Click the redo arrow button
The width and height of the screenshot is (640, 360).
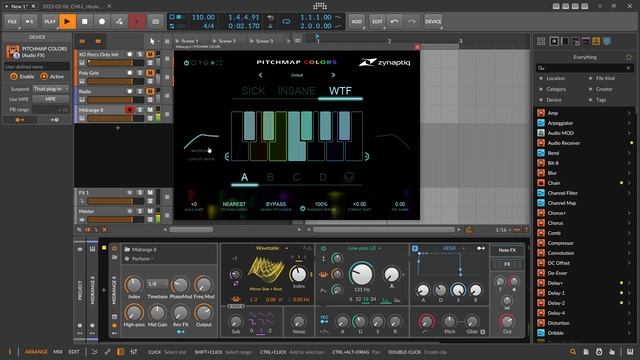412,21
